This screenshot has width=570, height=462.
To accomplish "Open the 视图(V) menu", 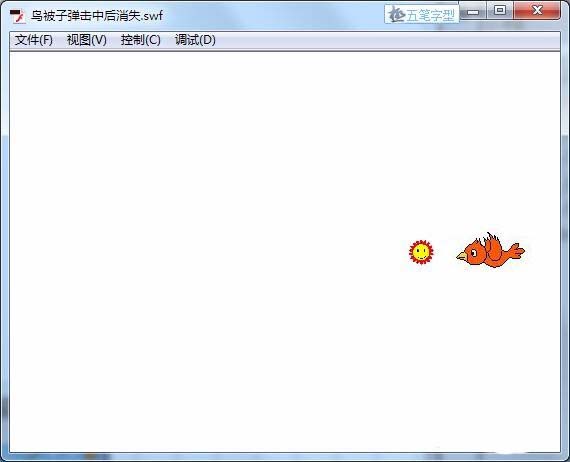I will [x=87, y=40].
